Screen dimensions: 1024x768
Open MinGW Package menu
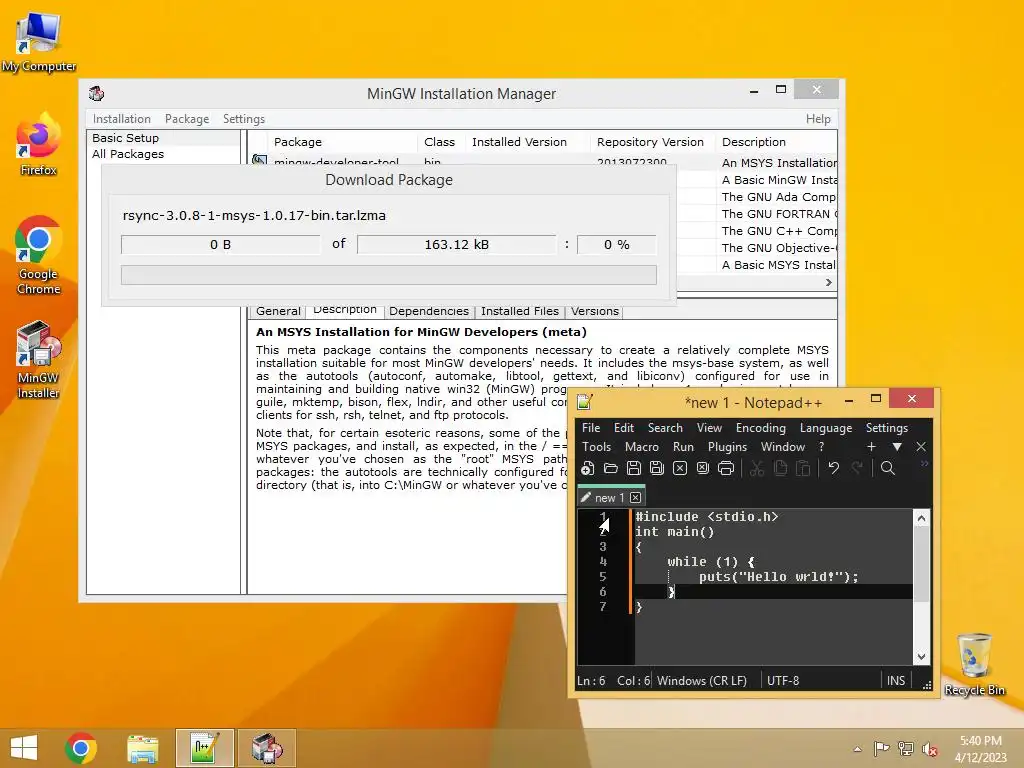187,119
